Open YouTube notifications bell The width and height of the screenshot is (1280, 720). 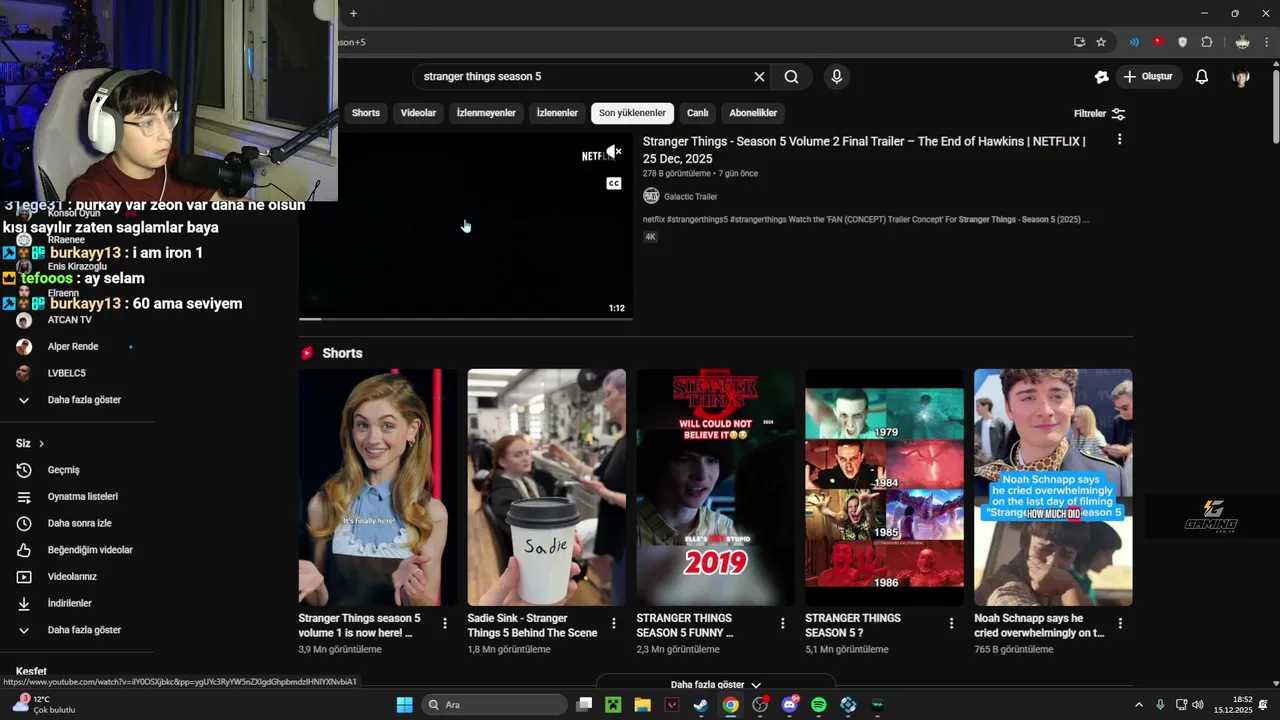(1202, 77)
